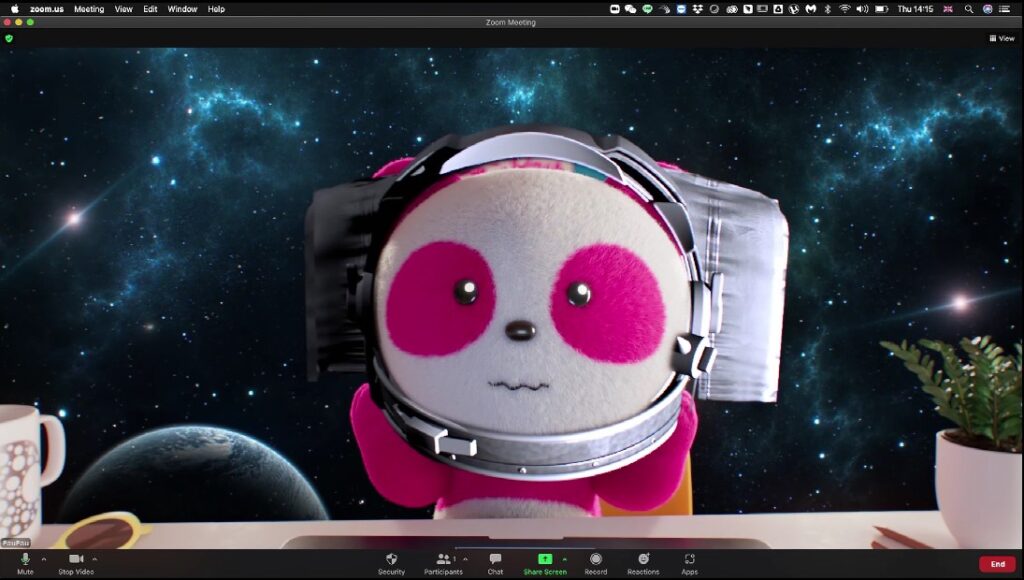The image size is (1024, 580).
Task: Open the Window menu
Action: (x=182, y=9)
